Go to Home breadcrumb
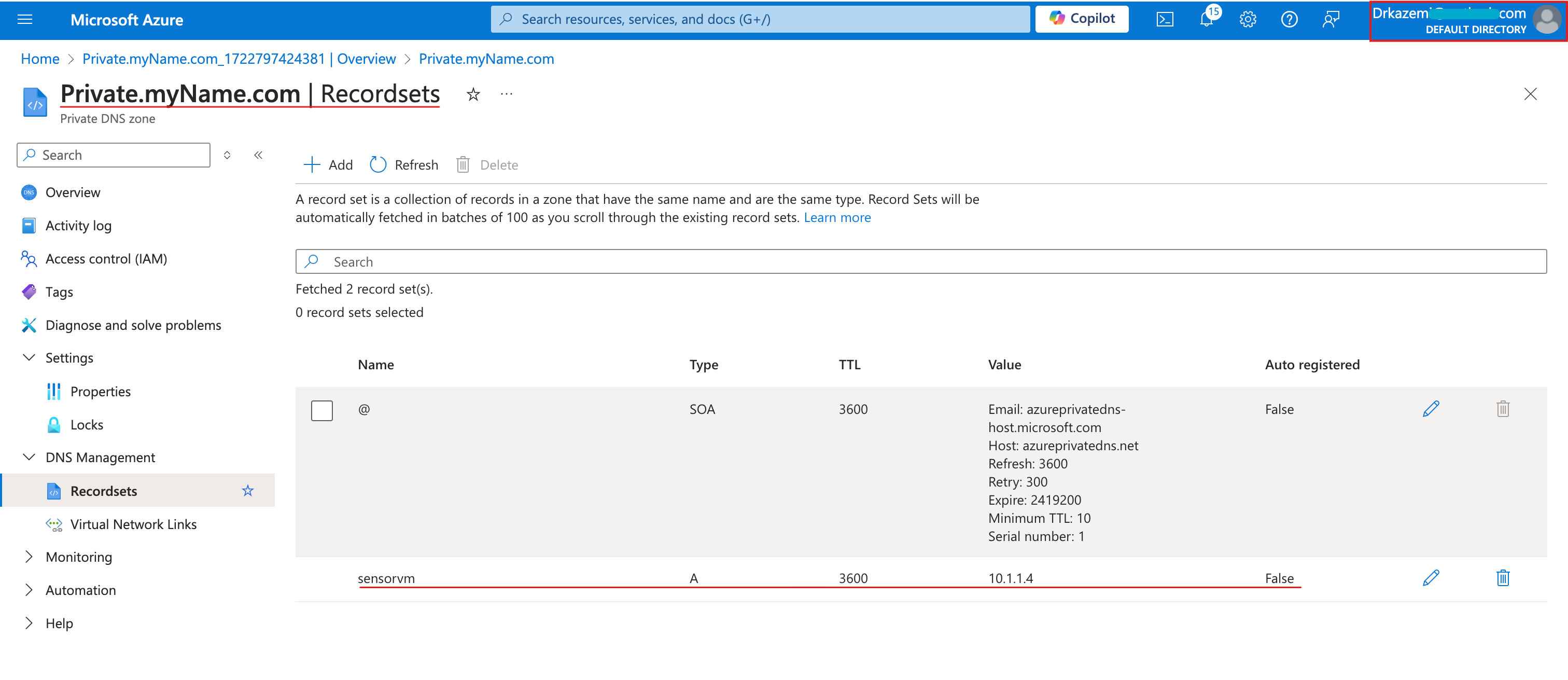 pyautogui.click(x=40, y=59)
